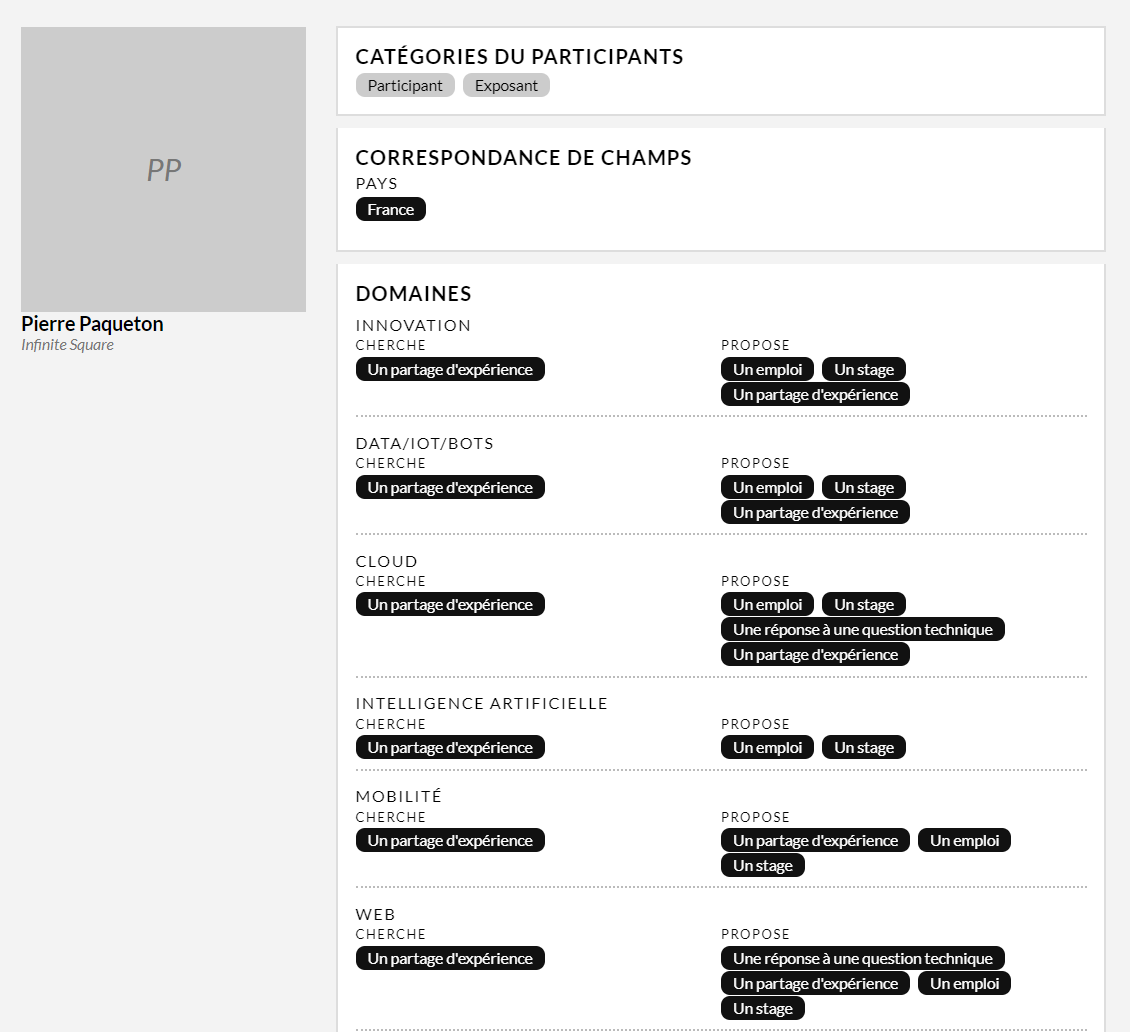
Task: Select the Participant category tag
Action: tap(405, 86)
